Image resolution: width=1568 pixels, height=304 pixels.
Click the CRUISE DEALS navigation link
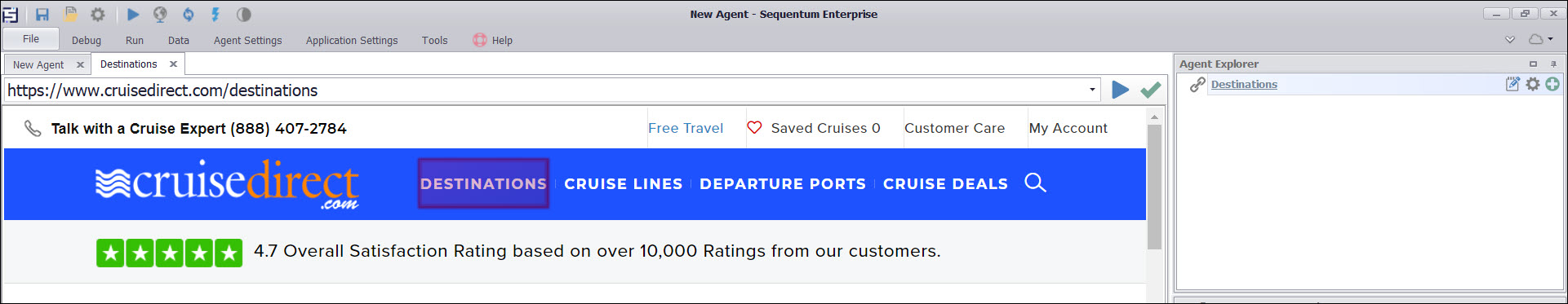coord(945,183)
